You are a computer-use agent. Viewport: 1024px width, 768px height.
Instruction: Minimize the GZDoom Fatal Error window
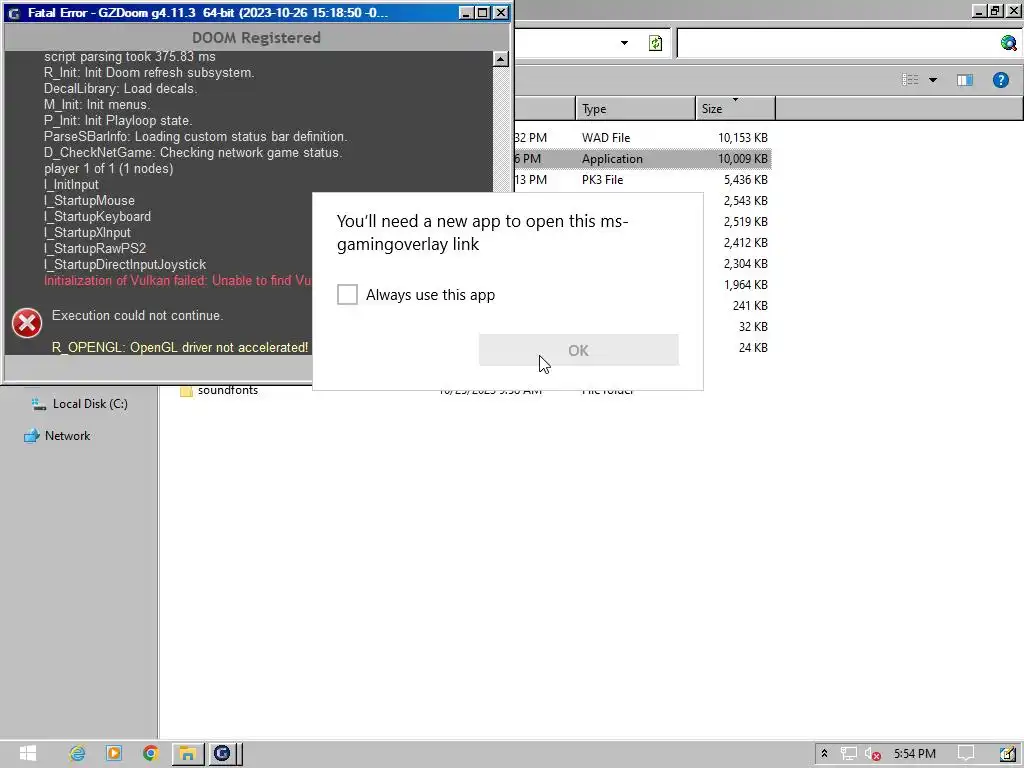tap(466, 12)
